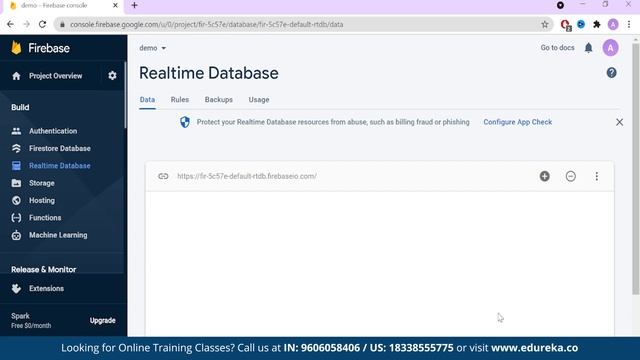Click Spark Free plan label
The height and width of the screenshot is (360, 640).
click(x=31, y=320)
